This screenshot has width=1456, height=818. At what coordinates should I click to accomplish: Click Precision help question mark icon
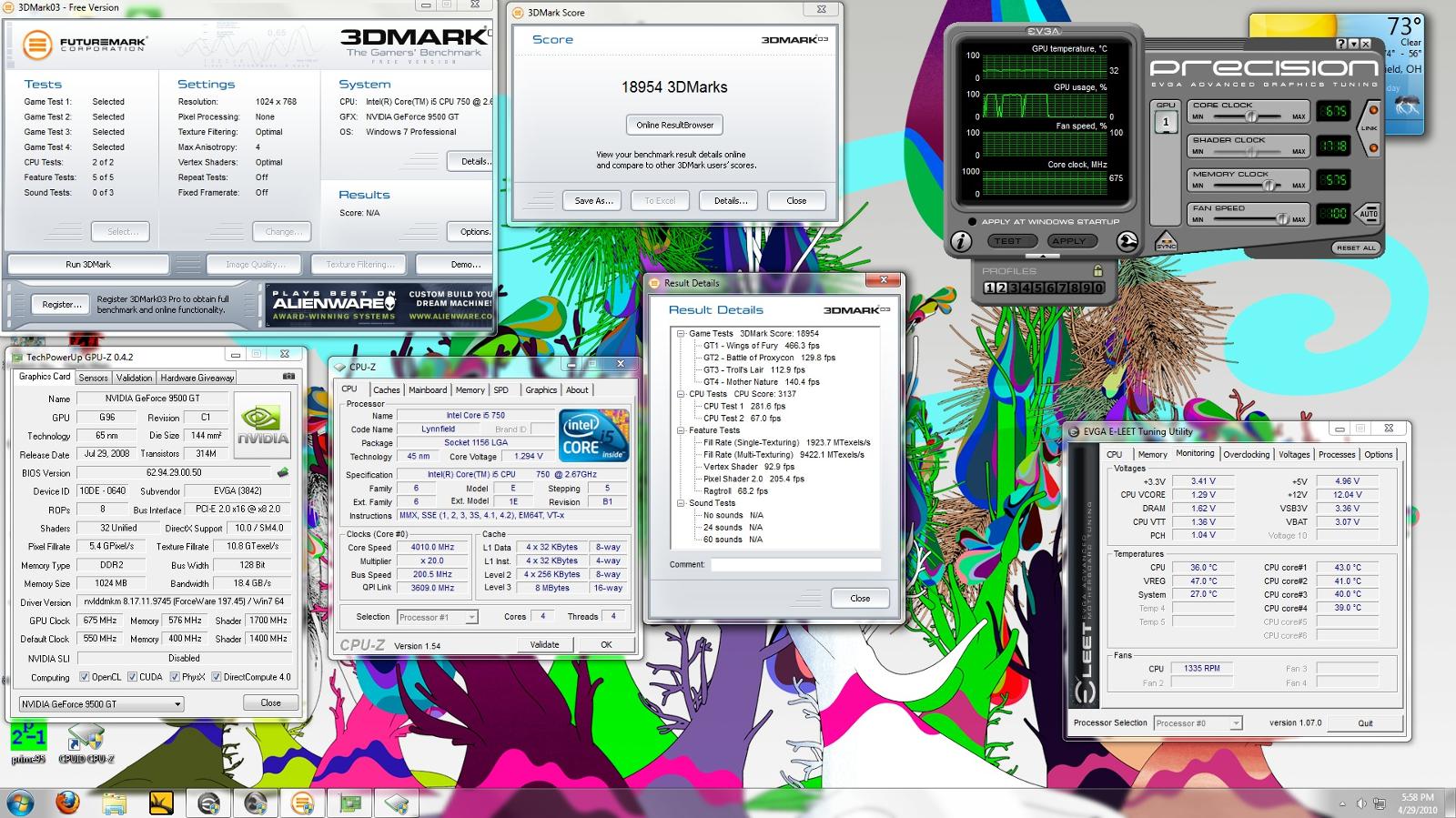[1341, 44]
